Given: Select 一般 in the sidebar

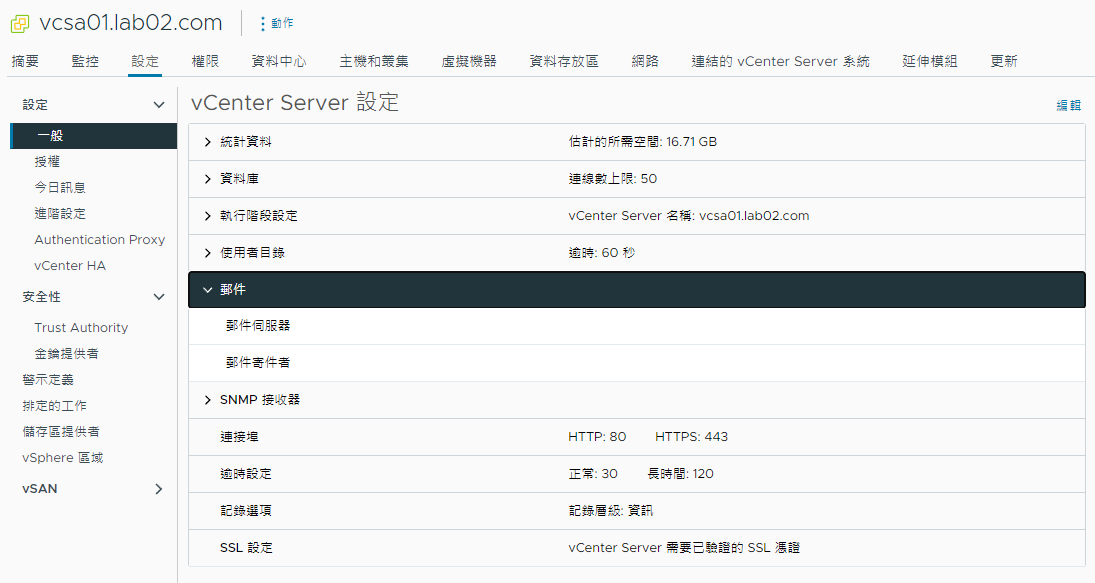Looking at the screenshot, I should tap(94, 135).
